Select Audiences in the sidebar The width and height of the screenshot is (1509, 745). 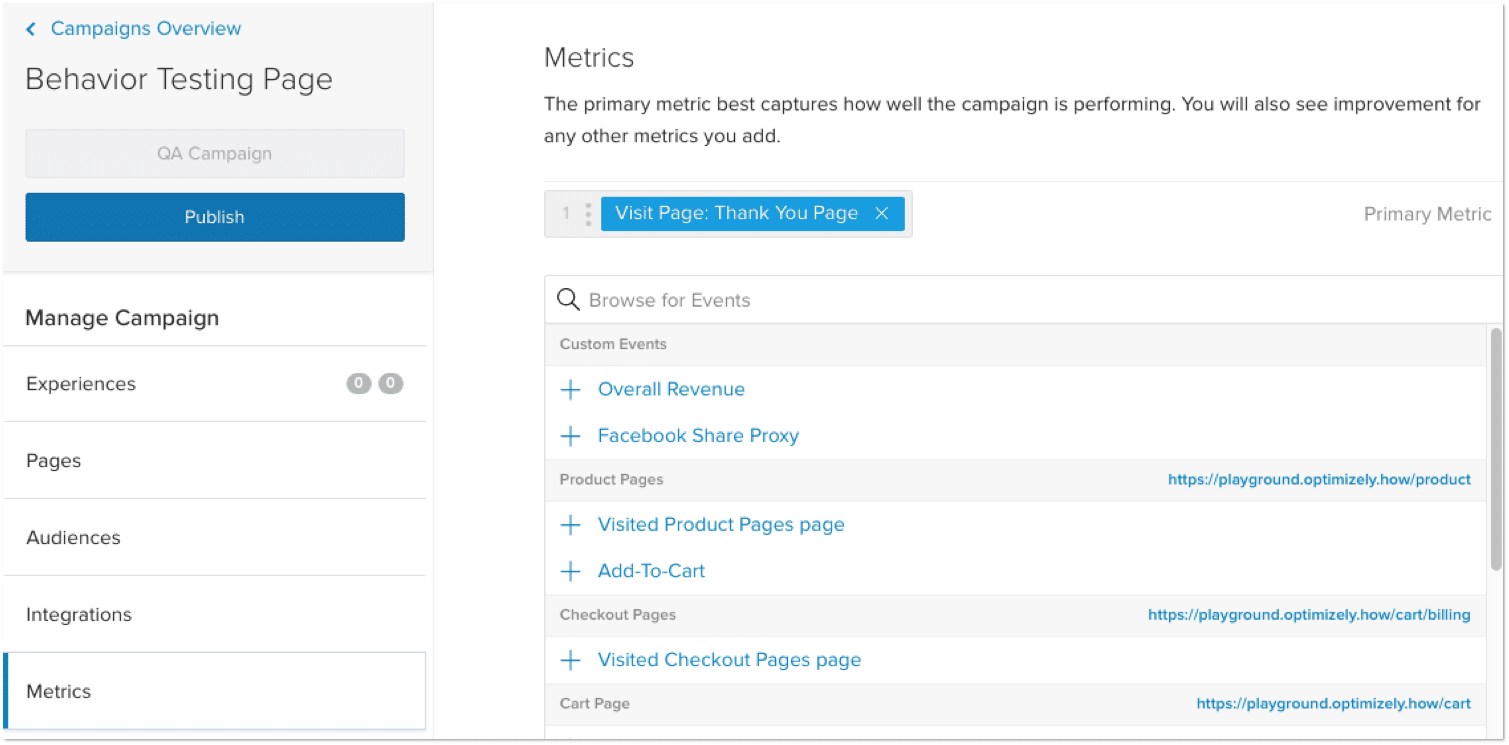[73, 537]
